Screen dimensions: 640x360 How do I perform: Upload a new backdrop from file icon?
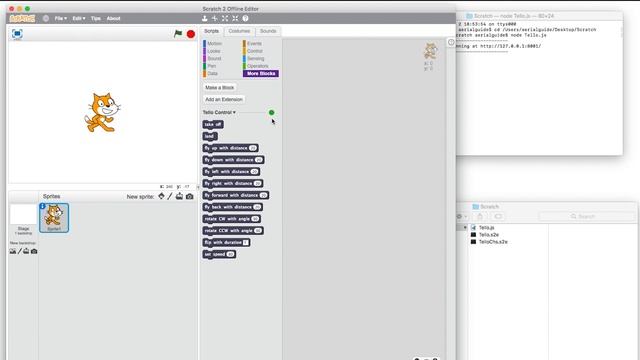click(26, 251)
